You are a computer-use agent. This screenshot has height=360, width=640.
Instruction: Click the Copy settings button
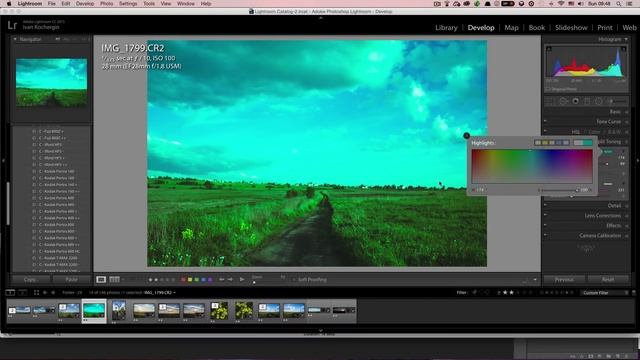31,280
